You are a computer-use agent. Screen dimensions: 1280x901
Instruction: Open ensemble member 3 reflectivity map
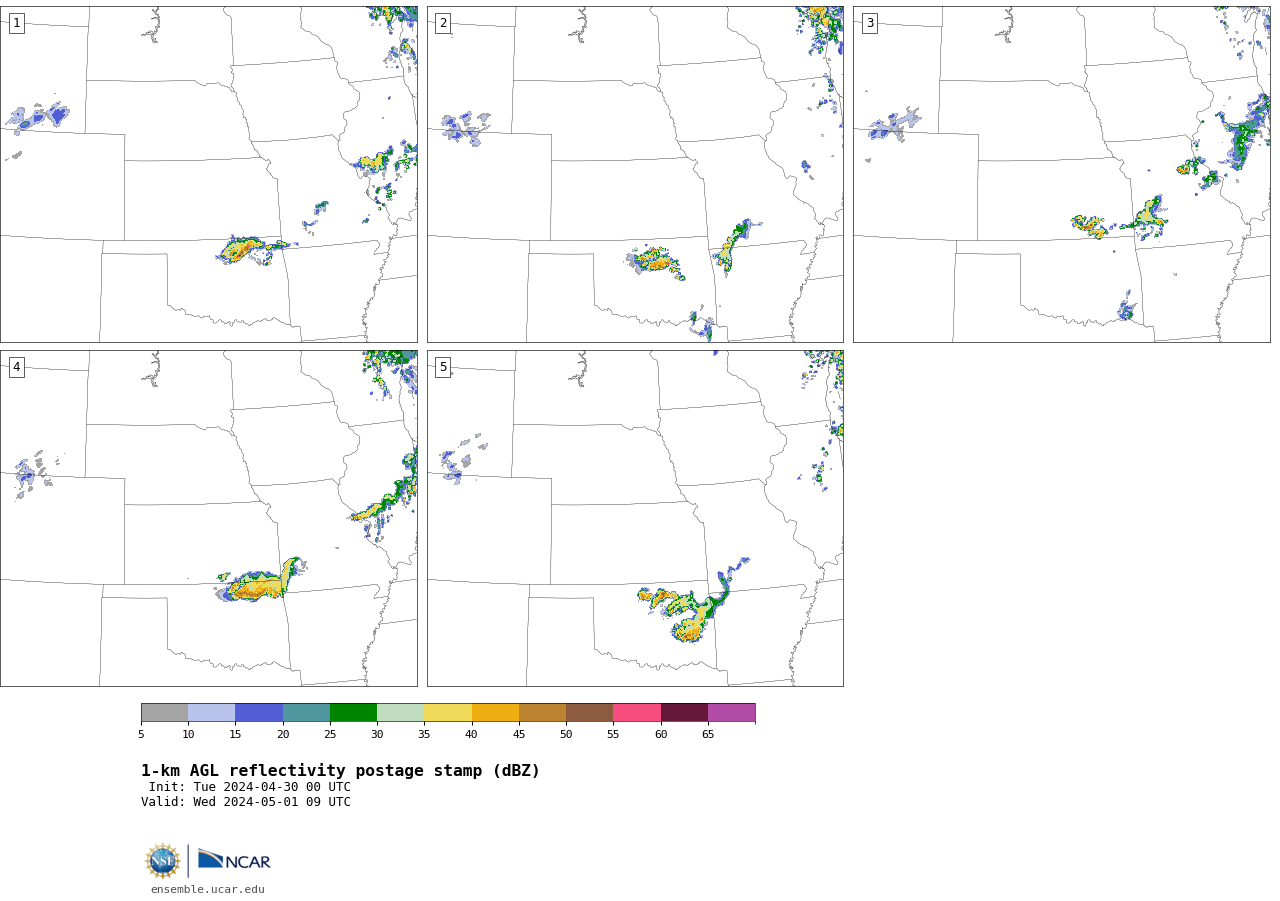(1061, 174)
